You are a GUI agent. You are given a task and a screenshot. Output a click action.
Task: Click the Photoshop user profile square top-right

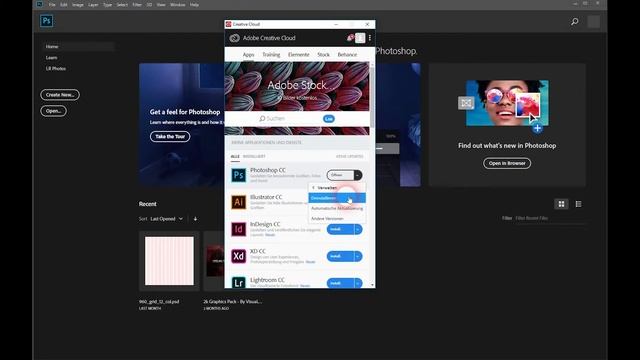593,21
